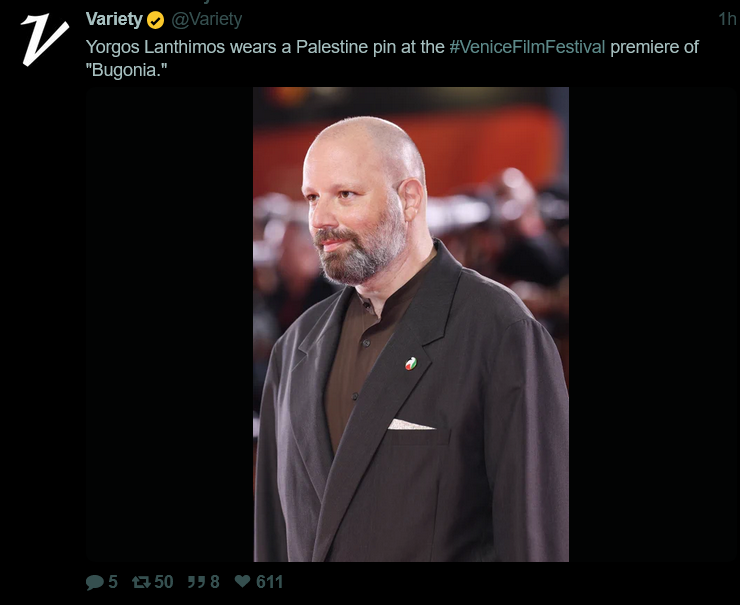Click the black media area left of photo
Image resolution: width=740 pixels, height=605 pixels.
click(x=169, y=324)
